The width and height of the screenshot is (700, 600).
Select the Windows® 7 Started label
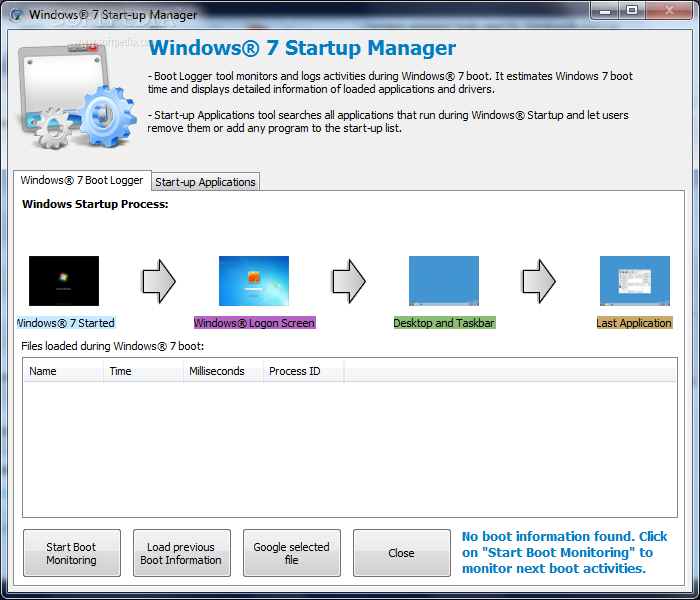pos(66,323)
